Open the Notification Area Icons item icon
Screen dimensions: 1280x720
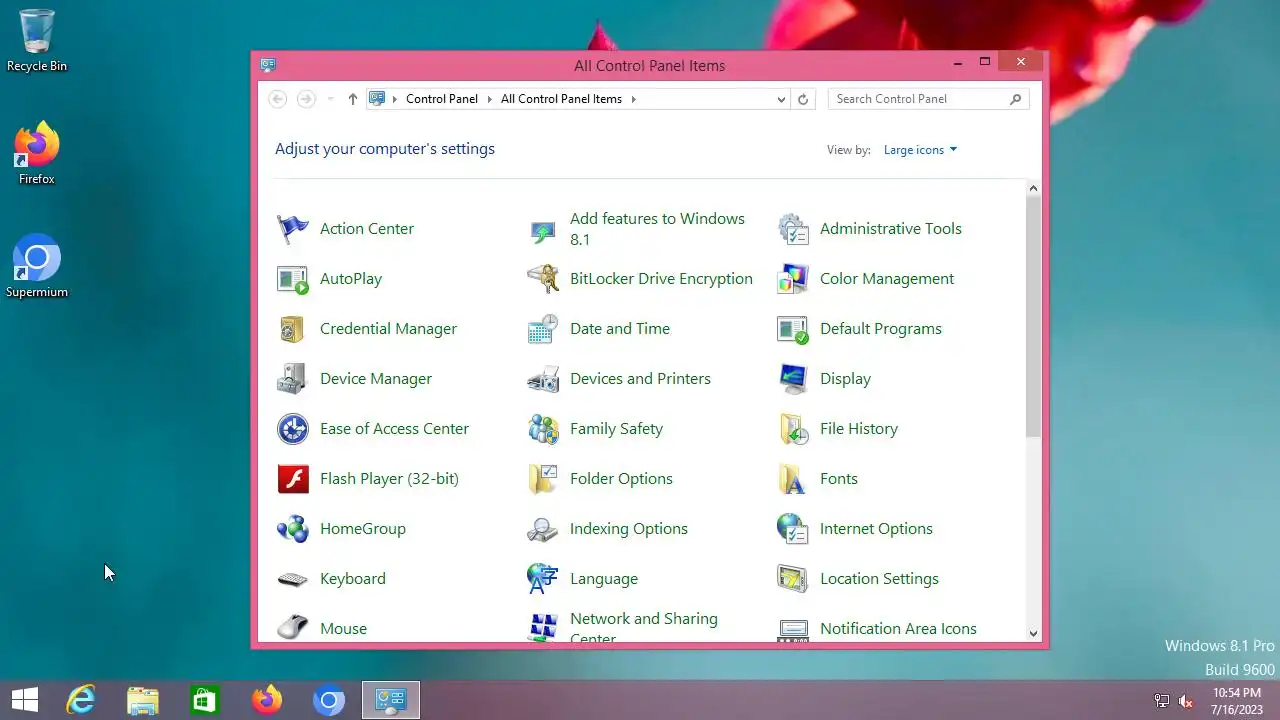(793, 629)
